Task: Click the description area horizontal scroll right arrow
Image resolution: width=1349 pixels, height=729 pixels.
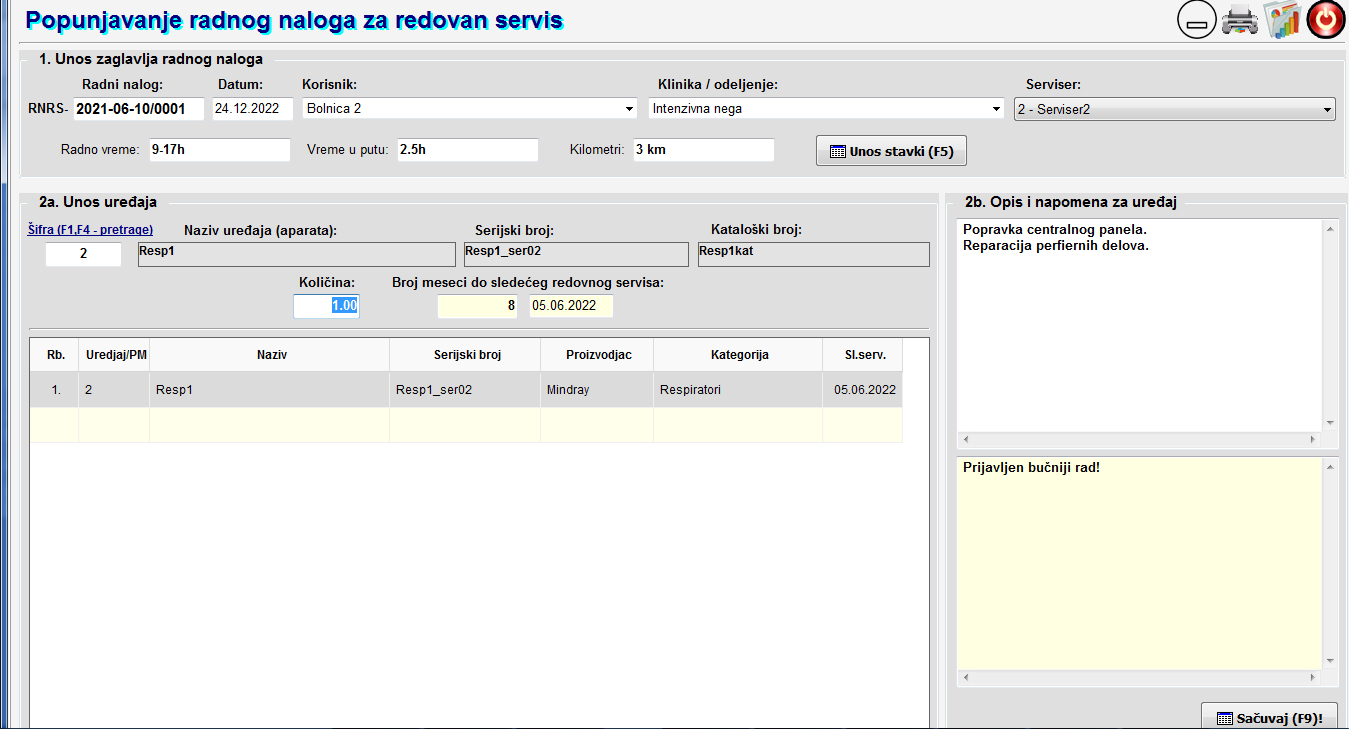Action: (1313, 439)
